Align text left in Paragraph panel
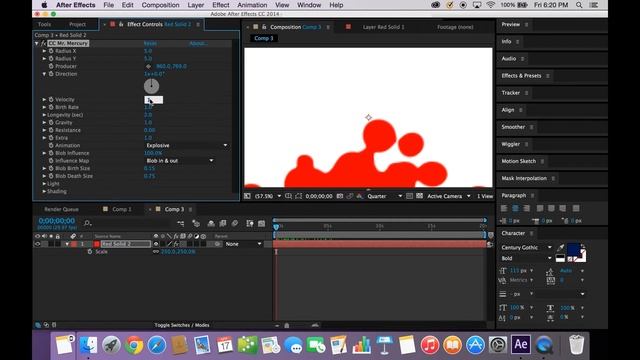Viewport: 640px width, 360px height. pos(504,209)
